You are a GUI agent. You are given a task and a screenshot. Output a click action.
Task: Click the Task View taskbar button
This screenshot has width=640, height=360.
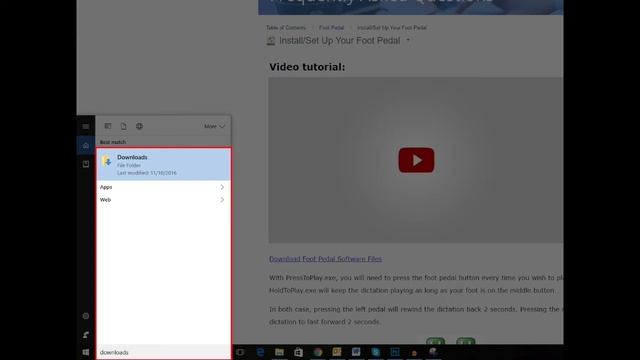tap(240, 352)
